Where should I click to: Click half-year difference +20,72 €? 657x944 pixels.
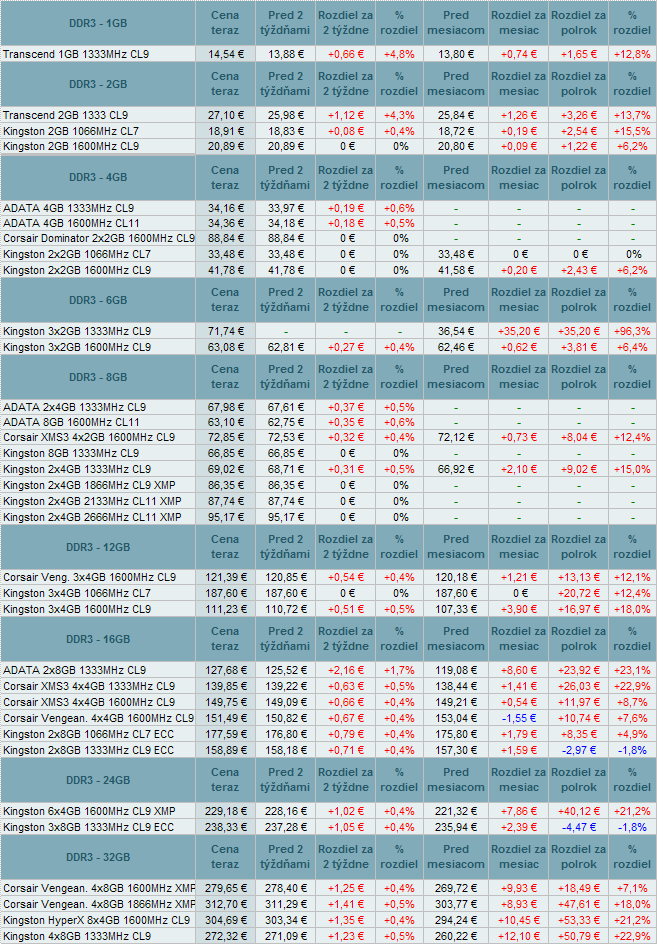click(579, 594)
